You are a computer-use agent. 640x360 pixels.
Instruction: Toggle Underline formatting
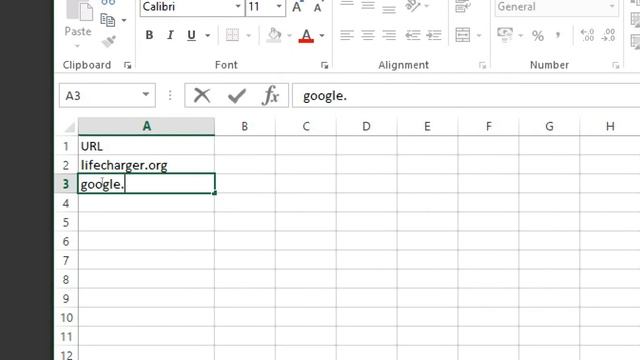coord(191,36)
